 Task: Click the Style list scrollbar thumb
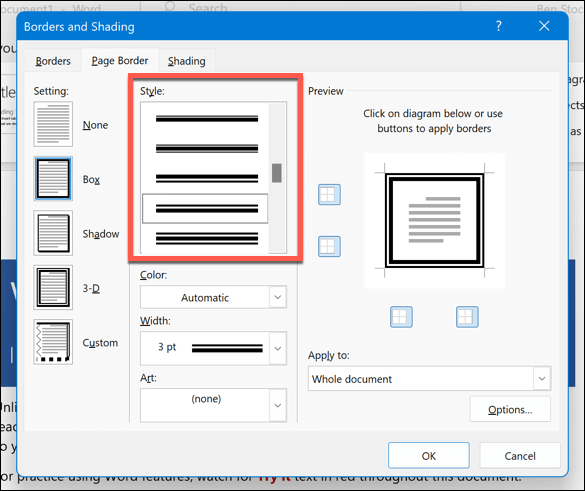[x=276, y=173]
